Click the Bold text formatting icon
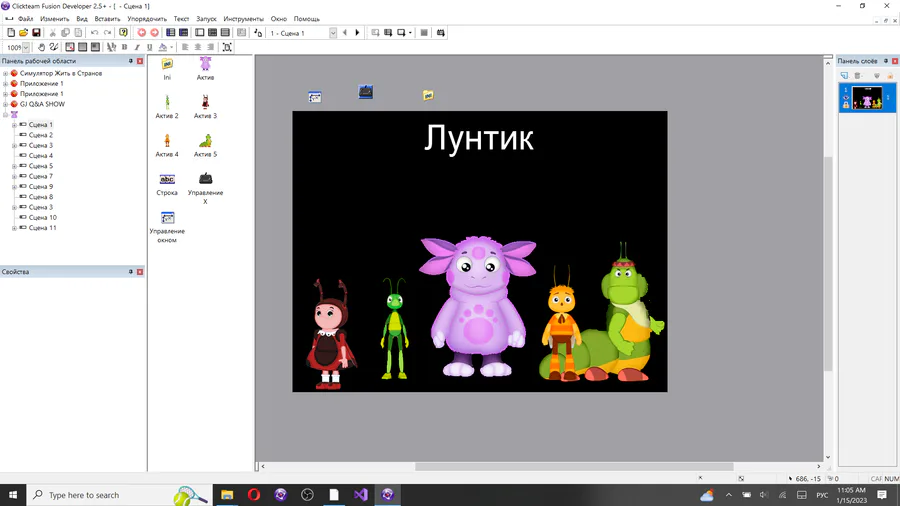This screenshot has height=506, width=900. 125,47
